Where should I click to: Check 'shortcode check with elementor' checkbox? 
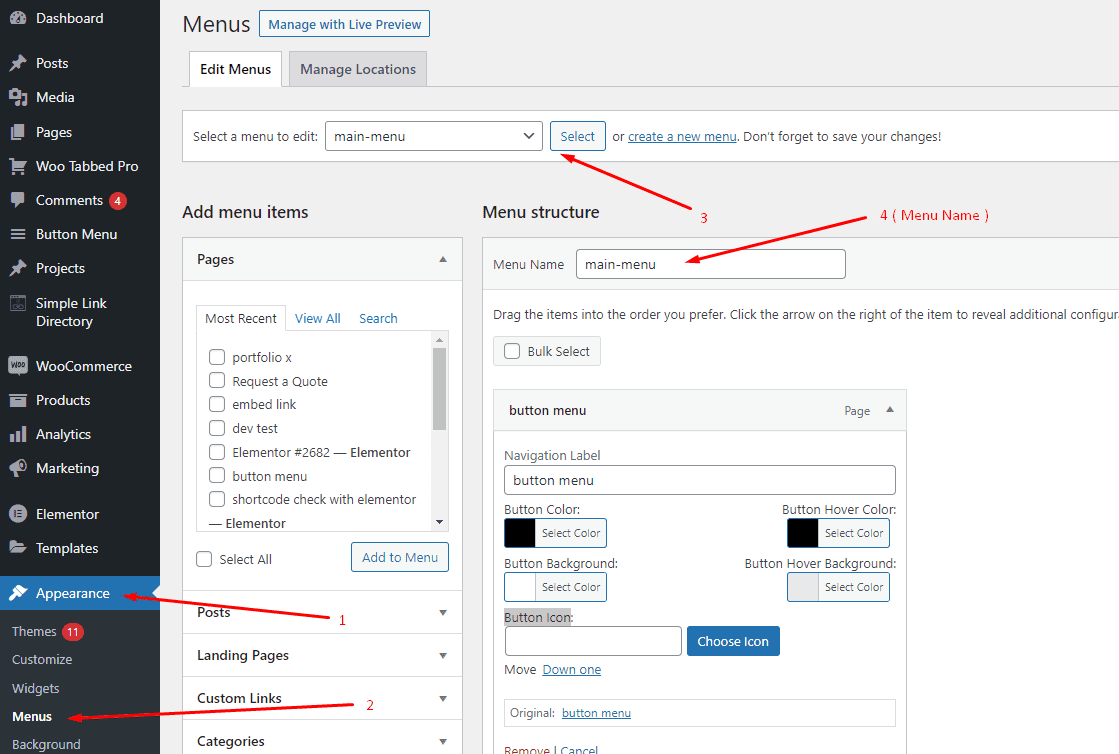pyautogui.click(x=217, y=499)
